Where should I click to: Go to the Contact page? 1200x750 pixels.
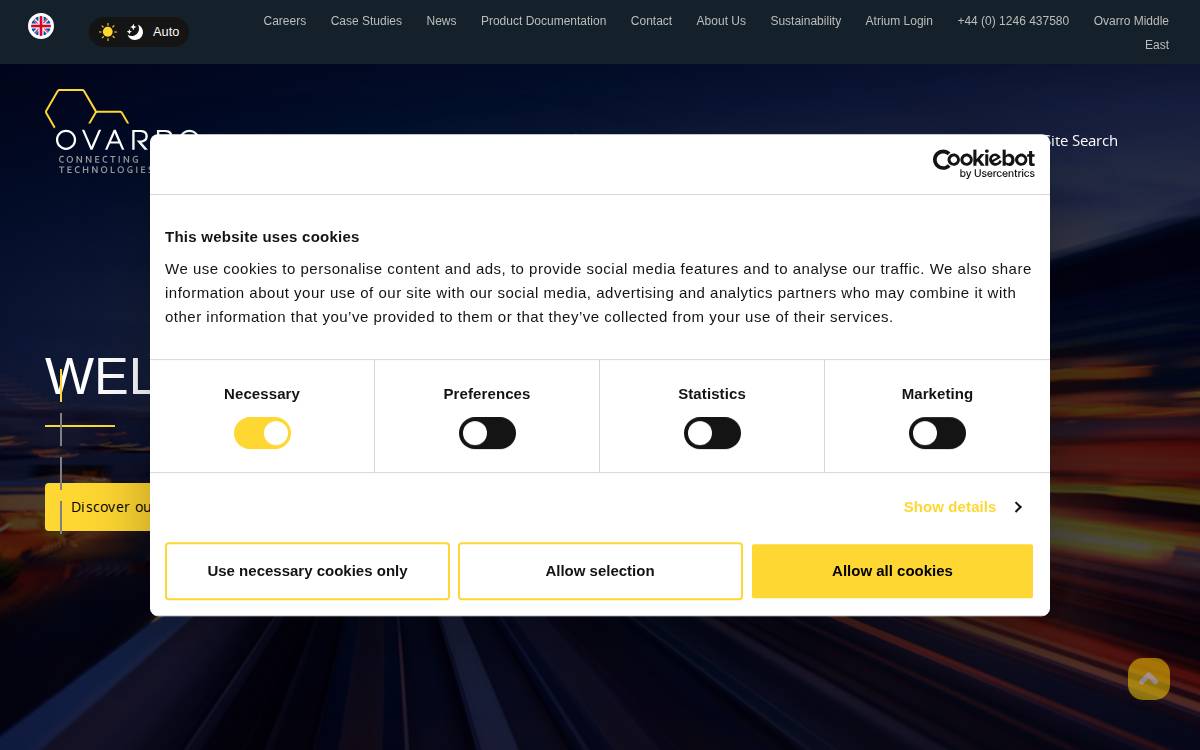(651, 21)
